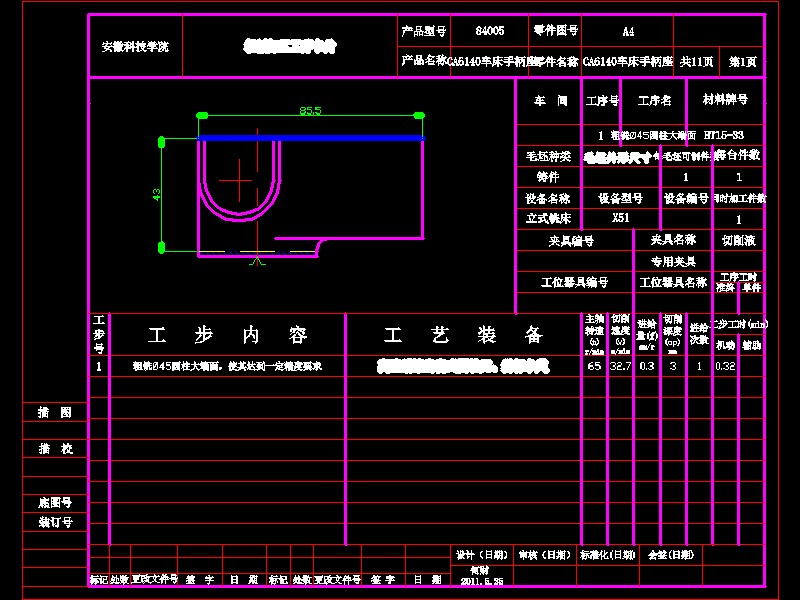Select the 切削深度 column header

click(673, 334)
